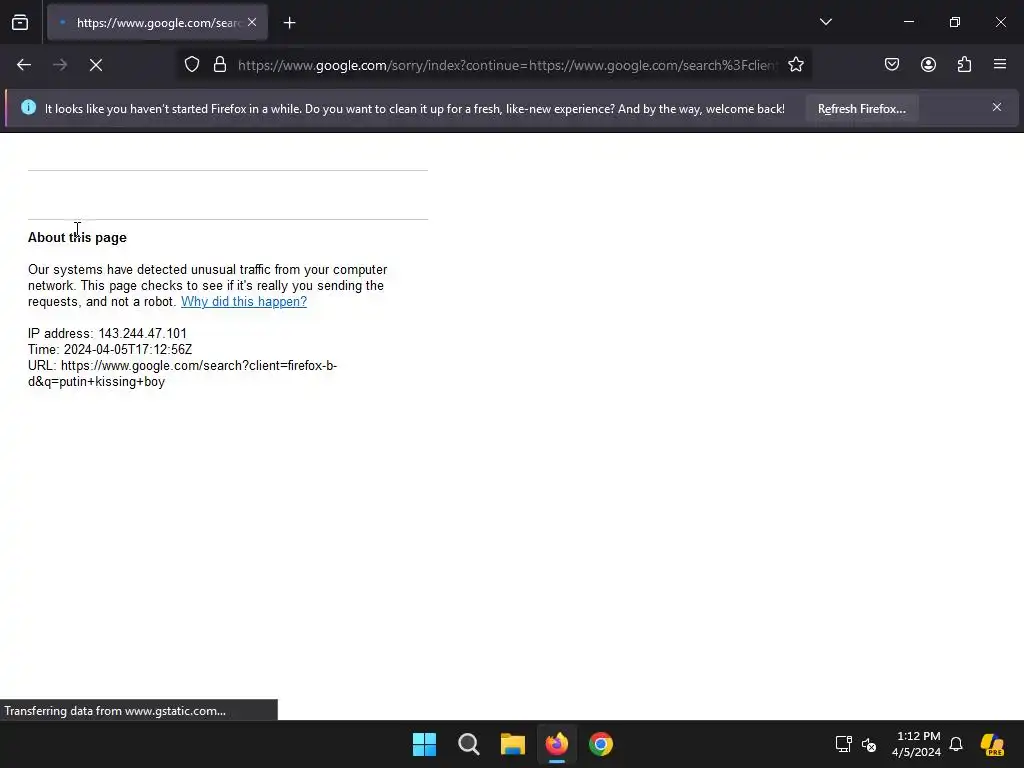Click the IP address 143.244.47.101 line
The height and width of the screenshot is (768, 1024).
click(107, 334)
